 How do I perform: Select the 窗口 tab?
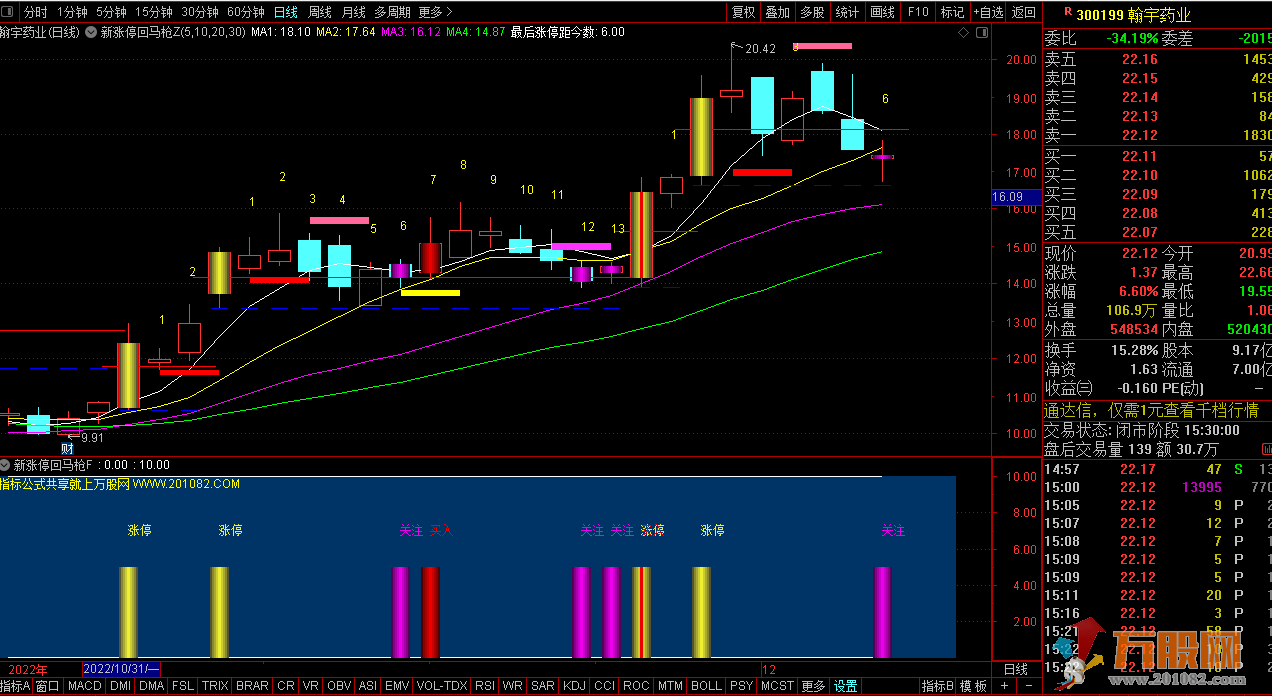[48, 686]
